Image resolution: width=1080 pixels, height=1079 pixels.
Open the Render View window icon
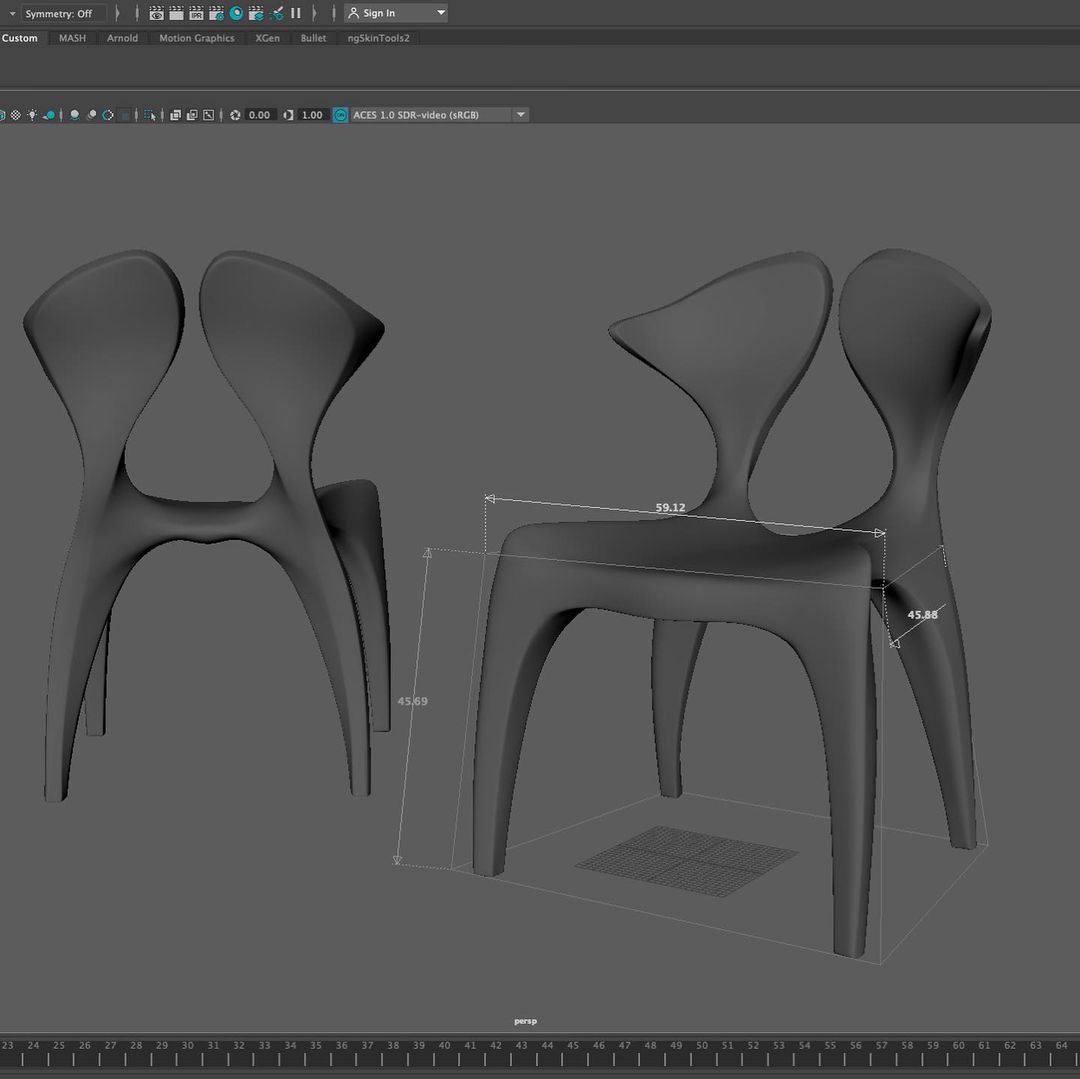(156, 13)
